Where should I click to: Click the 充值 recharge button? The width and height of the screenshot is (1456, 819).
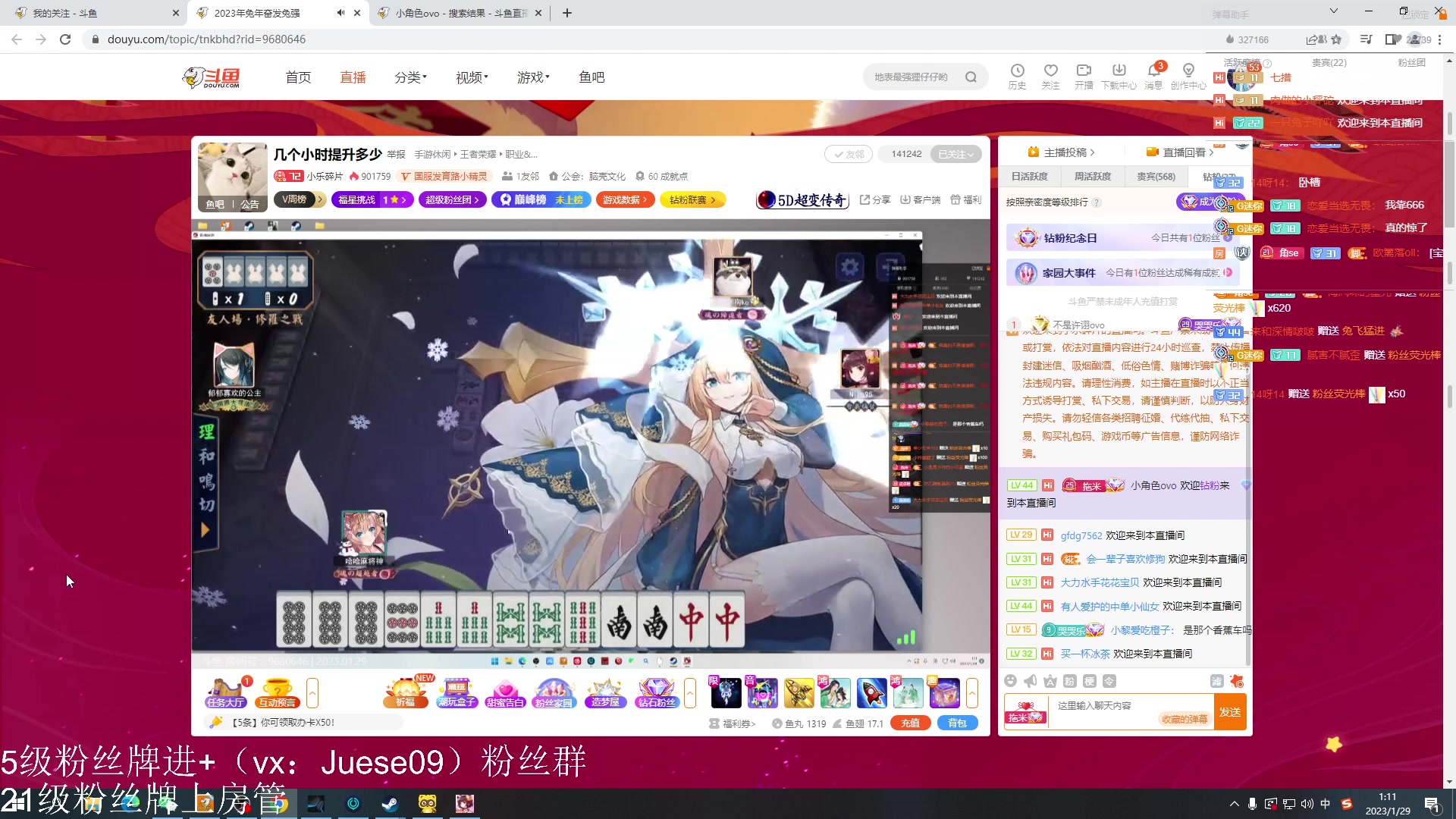tap(910, 723)
